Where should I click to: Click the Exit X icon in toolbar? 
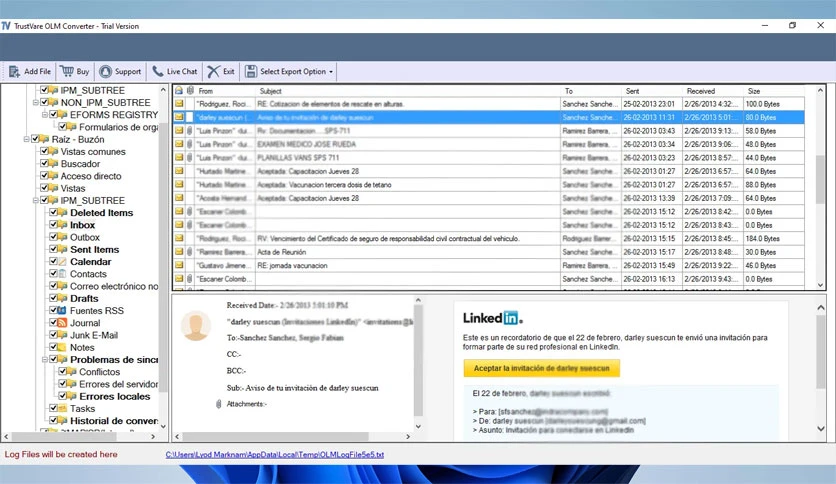pos(214,71)
